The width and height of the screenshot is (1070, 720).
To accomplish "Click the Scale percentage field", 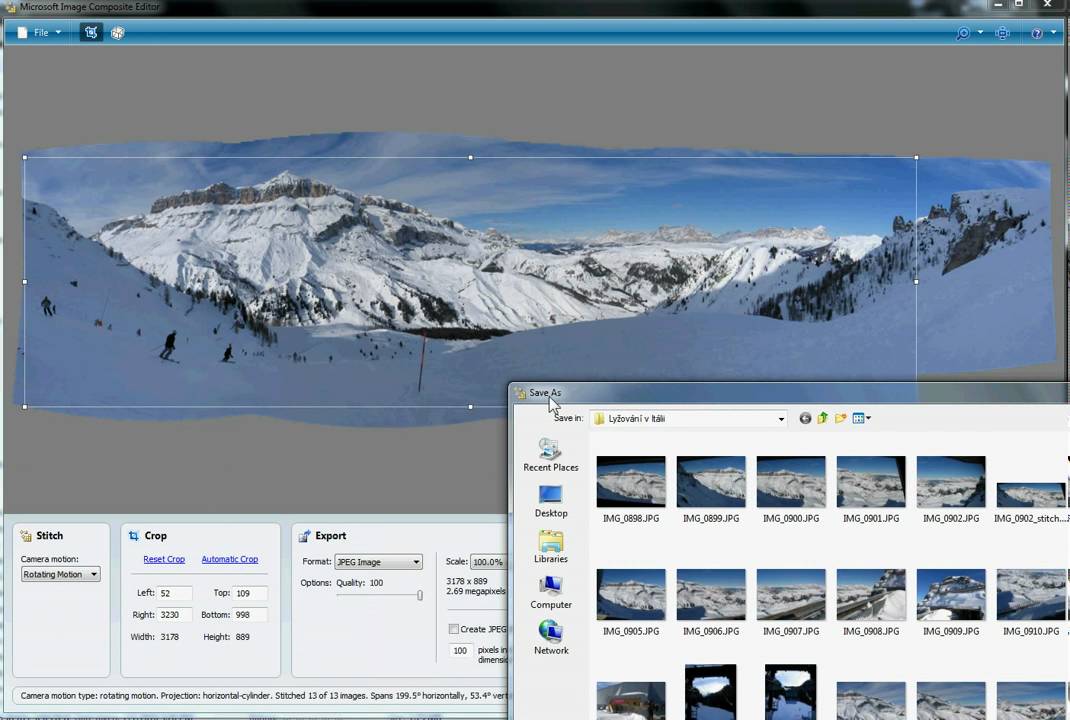I will coord(489,562).
